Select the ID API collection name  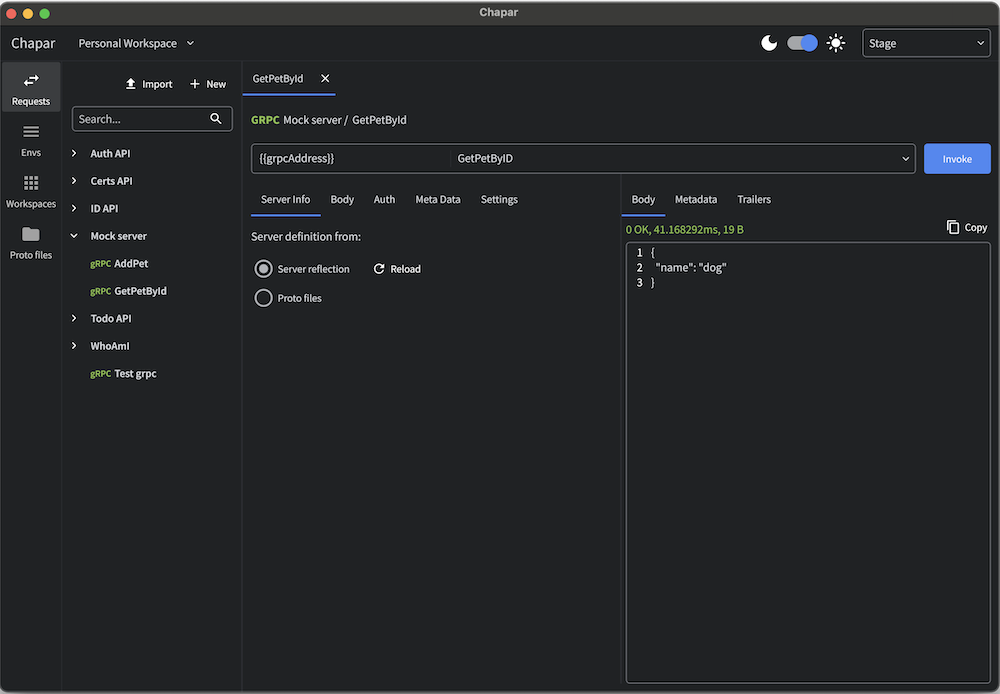pos(104,208)
